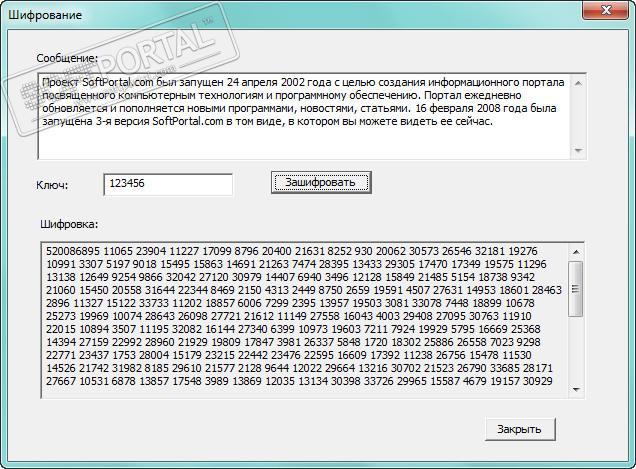The image size is (636, 469).
Task: Click the Закрыть button
Action: (x=520, y=429)
